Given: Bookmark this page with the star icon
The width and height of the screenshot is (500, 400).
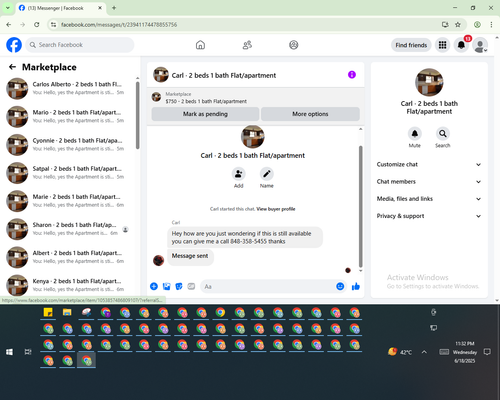Looking at the screenshot, I should click(x=458, y=25).
